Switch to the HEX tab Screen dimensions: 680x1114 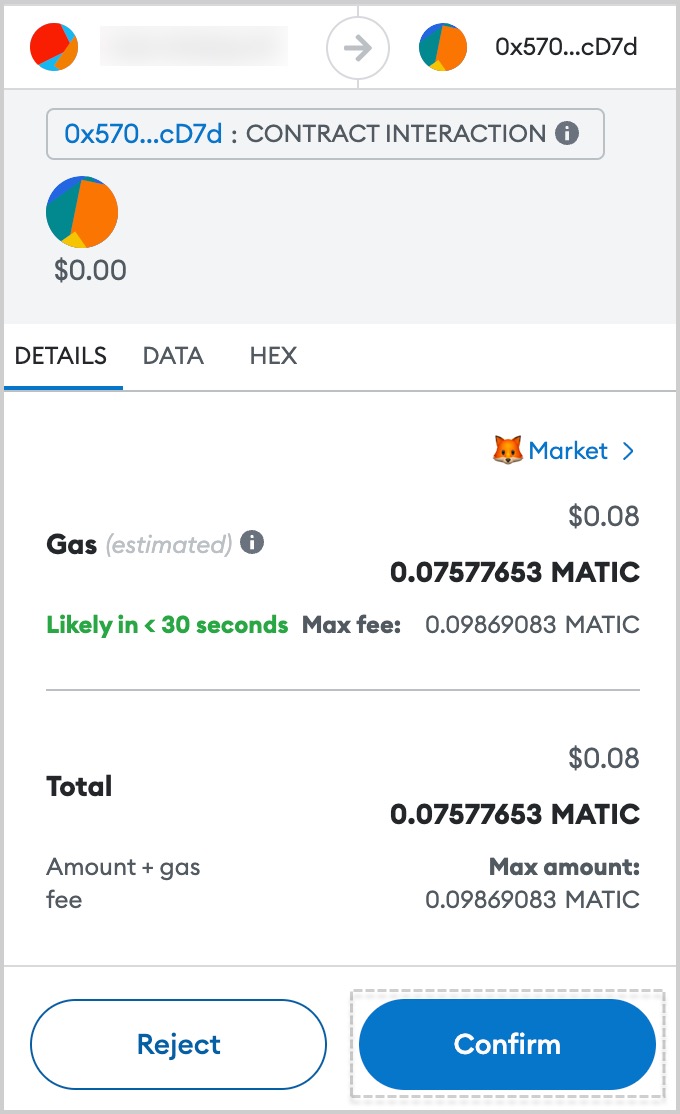(x=273, y=355)
